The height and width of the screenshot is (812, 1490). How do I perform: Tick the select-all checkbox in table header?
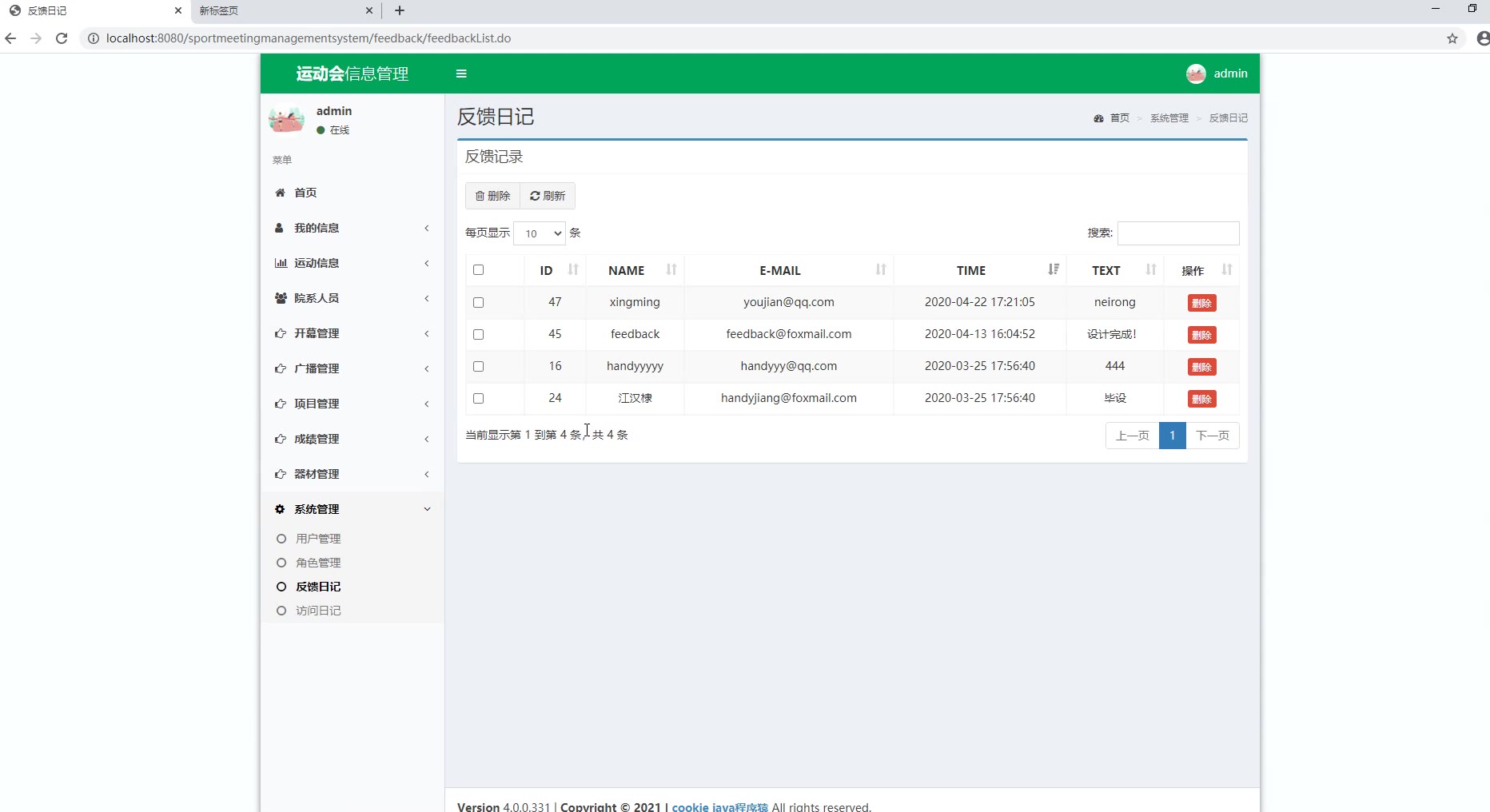[x=479, y=270]
